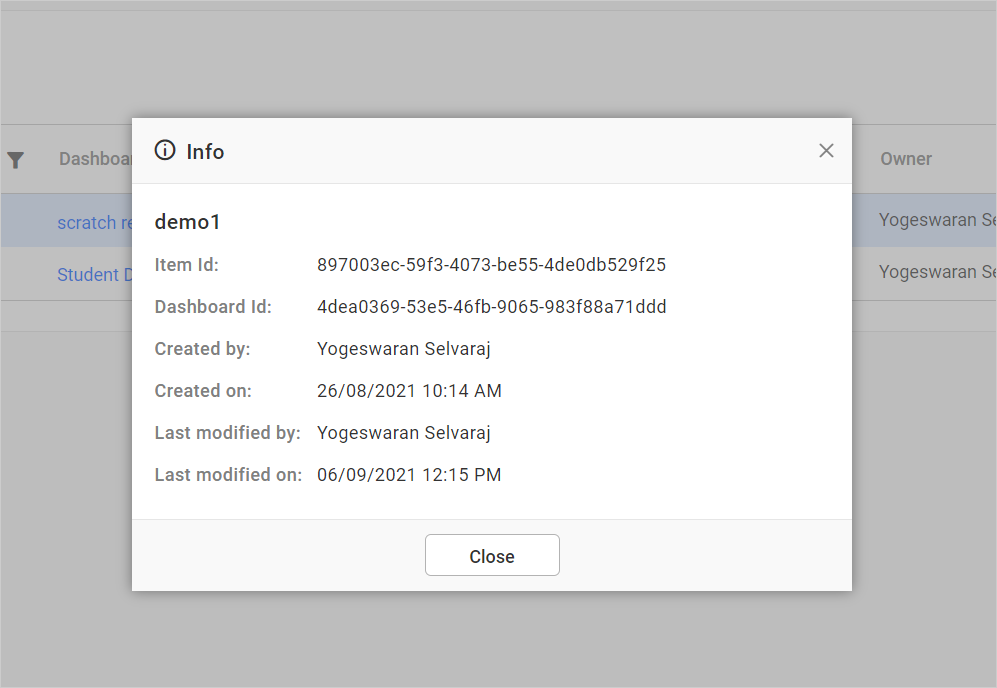This screenshot has width=997, height=688.
Task: Click the demo1 item title
Action: pos(187,222)
